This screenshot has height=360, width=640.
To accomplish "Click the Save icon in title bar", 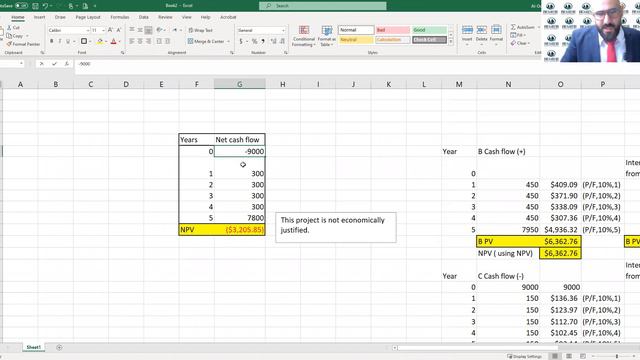I will pyautogui.click(x=36, y=6).
